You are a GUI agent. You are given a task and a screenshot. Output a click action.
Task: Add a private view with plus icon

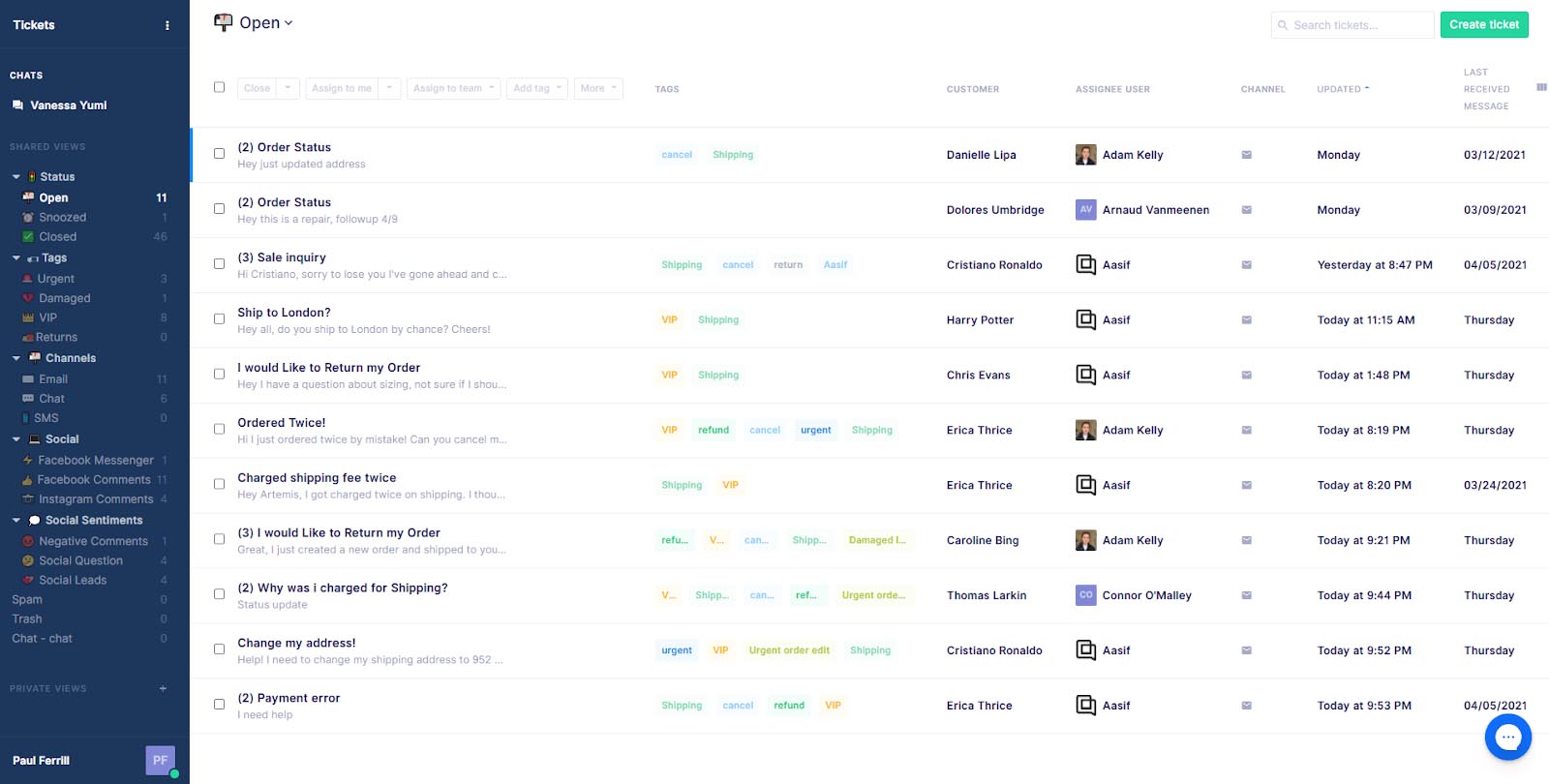pos(163,689)
